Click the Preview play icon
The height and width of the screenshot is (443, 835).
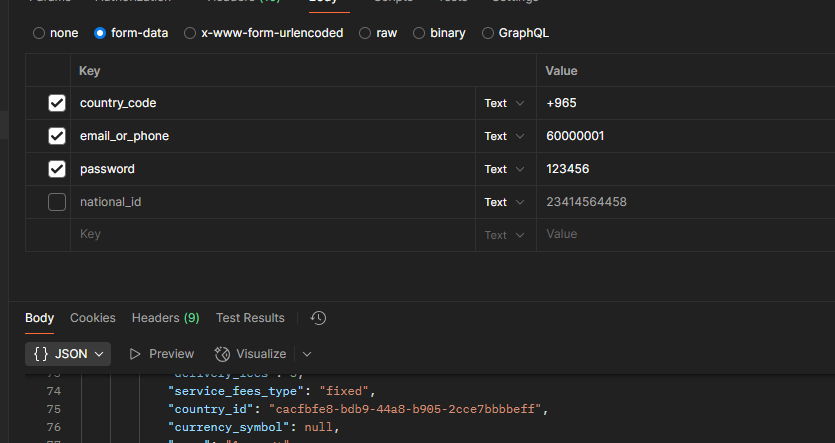tap(135, 354)
